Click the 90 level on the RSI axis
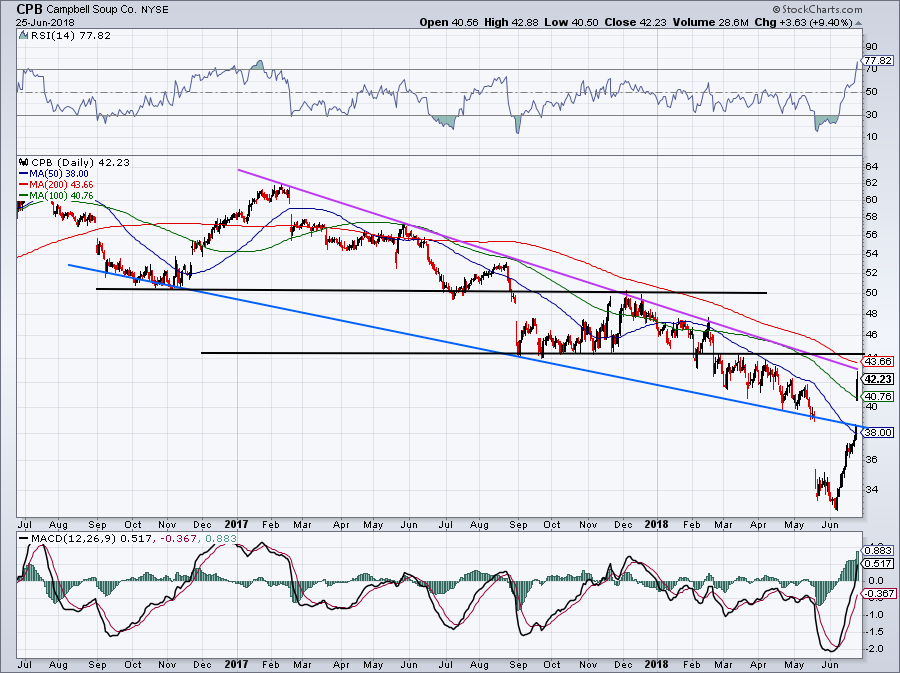Image resolution: width=900 pixels, height=673 pixels. click(871, 47)
